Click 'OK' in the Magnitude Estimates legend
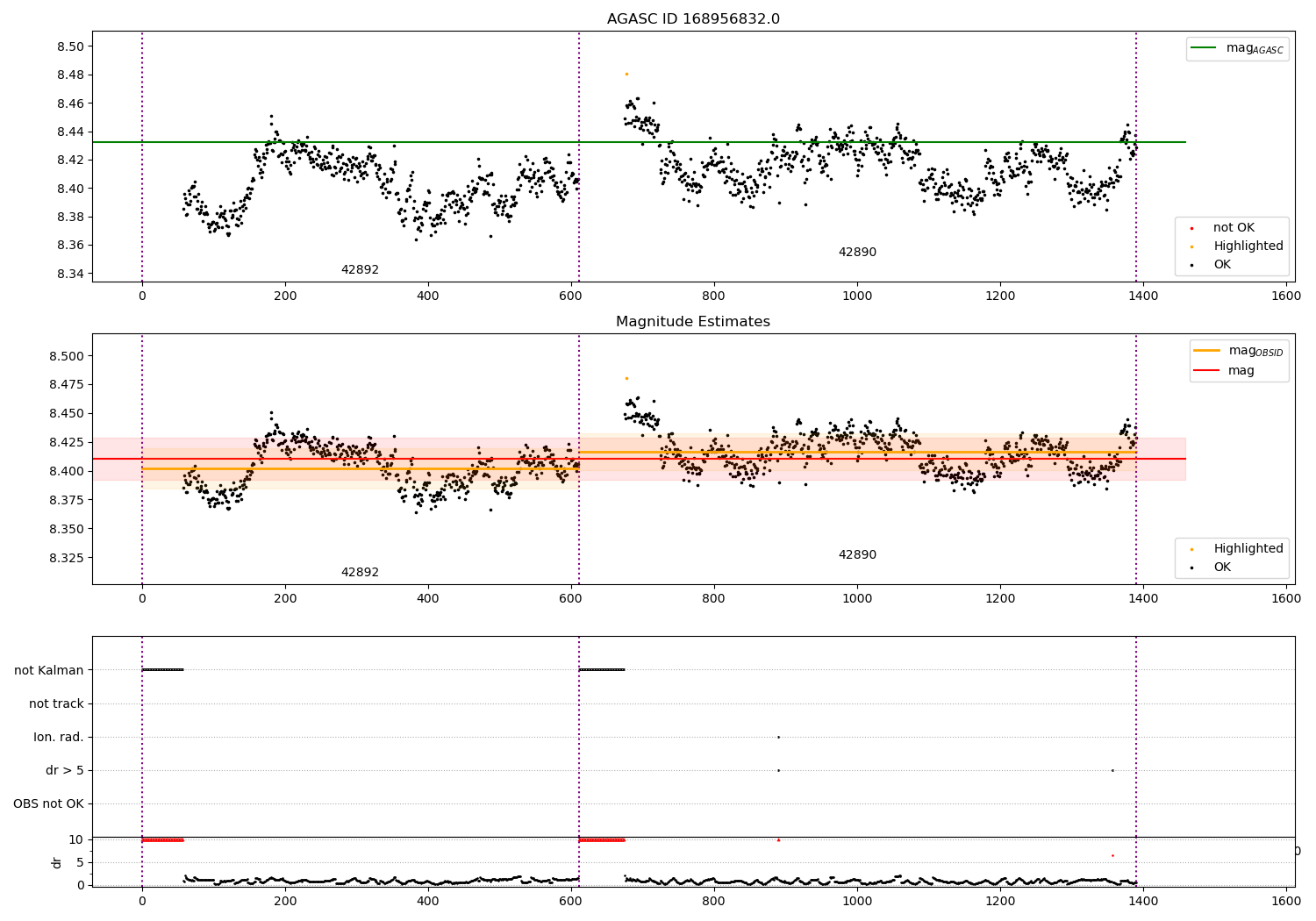The height and width of the screenshot is (921, 1316). point(1222,568)
